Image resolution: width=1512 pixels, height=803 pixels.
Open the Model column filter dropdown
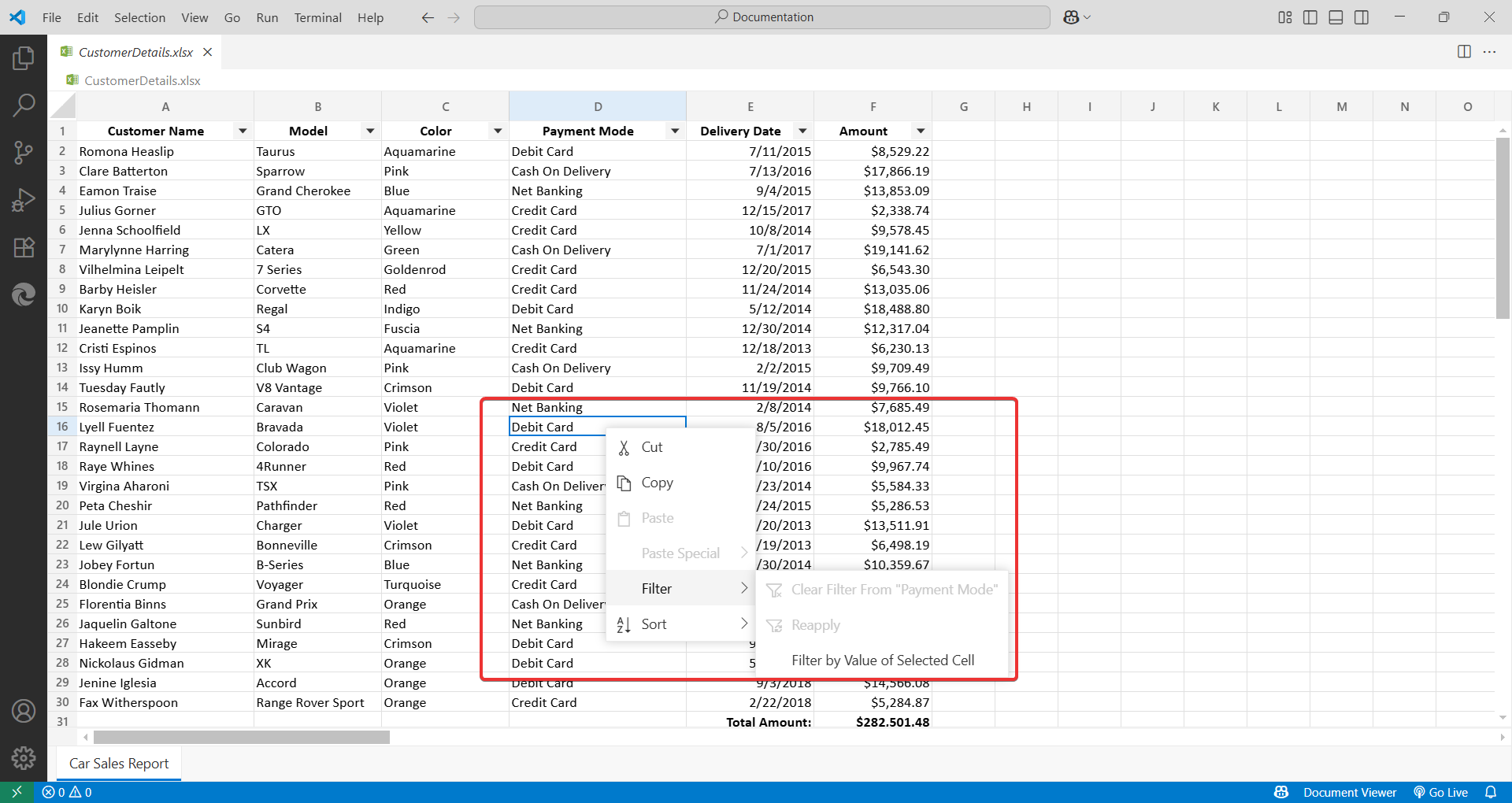370,131
